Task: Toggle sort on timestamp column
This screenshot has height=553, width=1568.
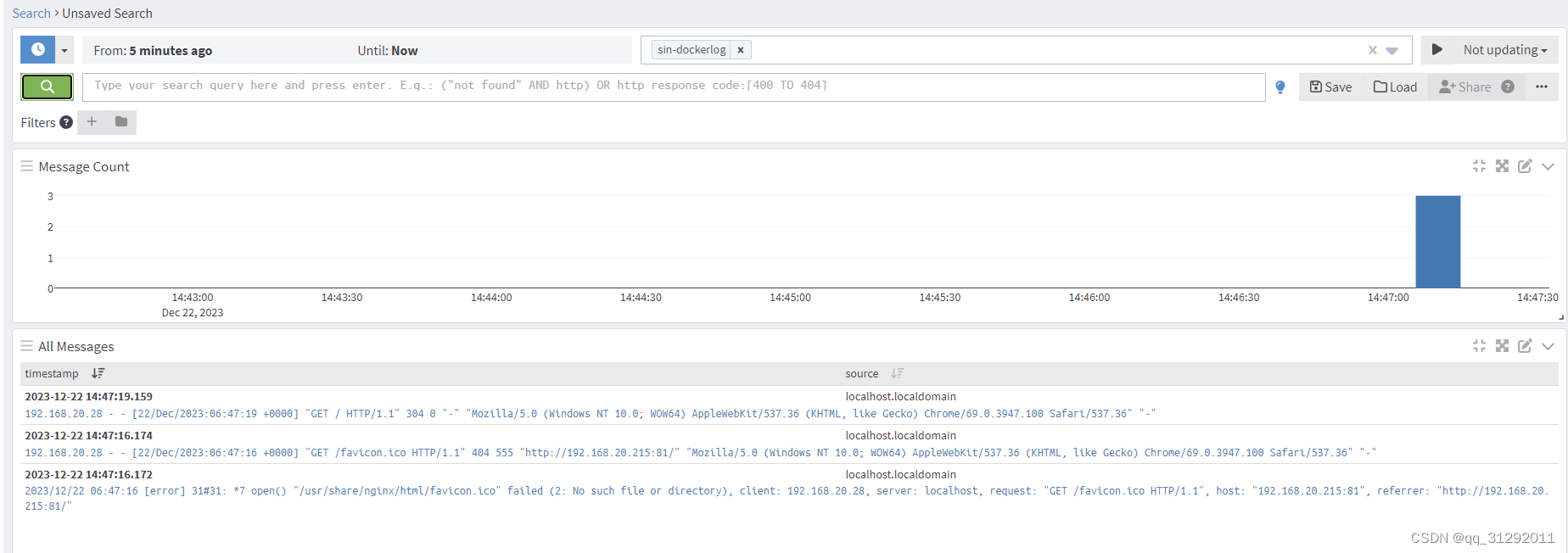Action: (x=98, y=373)
